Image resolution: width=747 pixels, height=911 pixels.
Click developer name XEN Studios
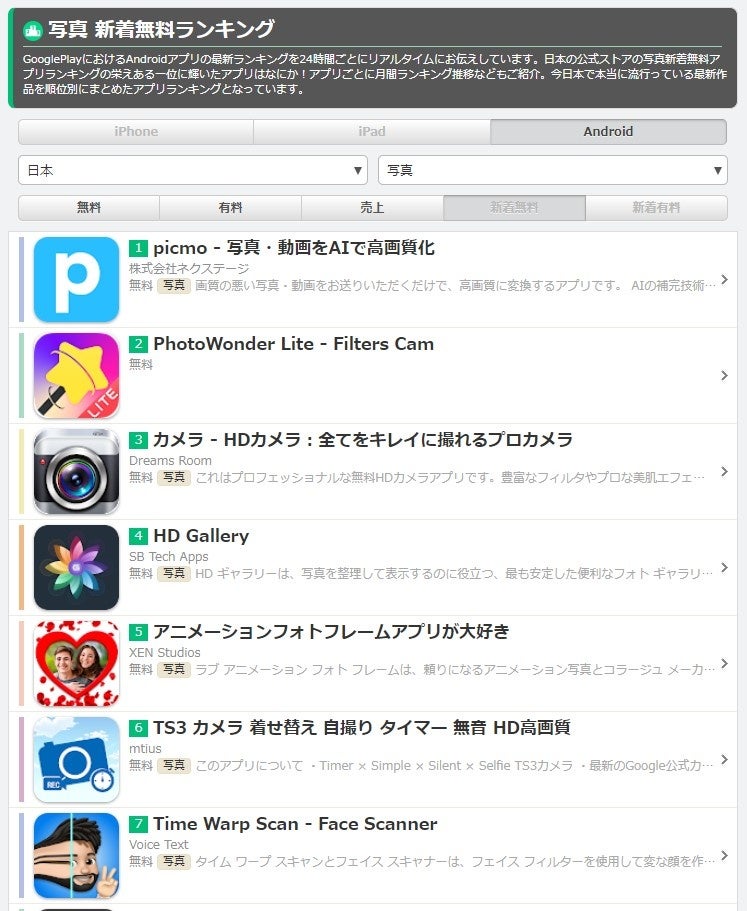pos(164,652)
